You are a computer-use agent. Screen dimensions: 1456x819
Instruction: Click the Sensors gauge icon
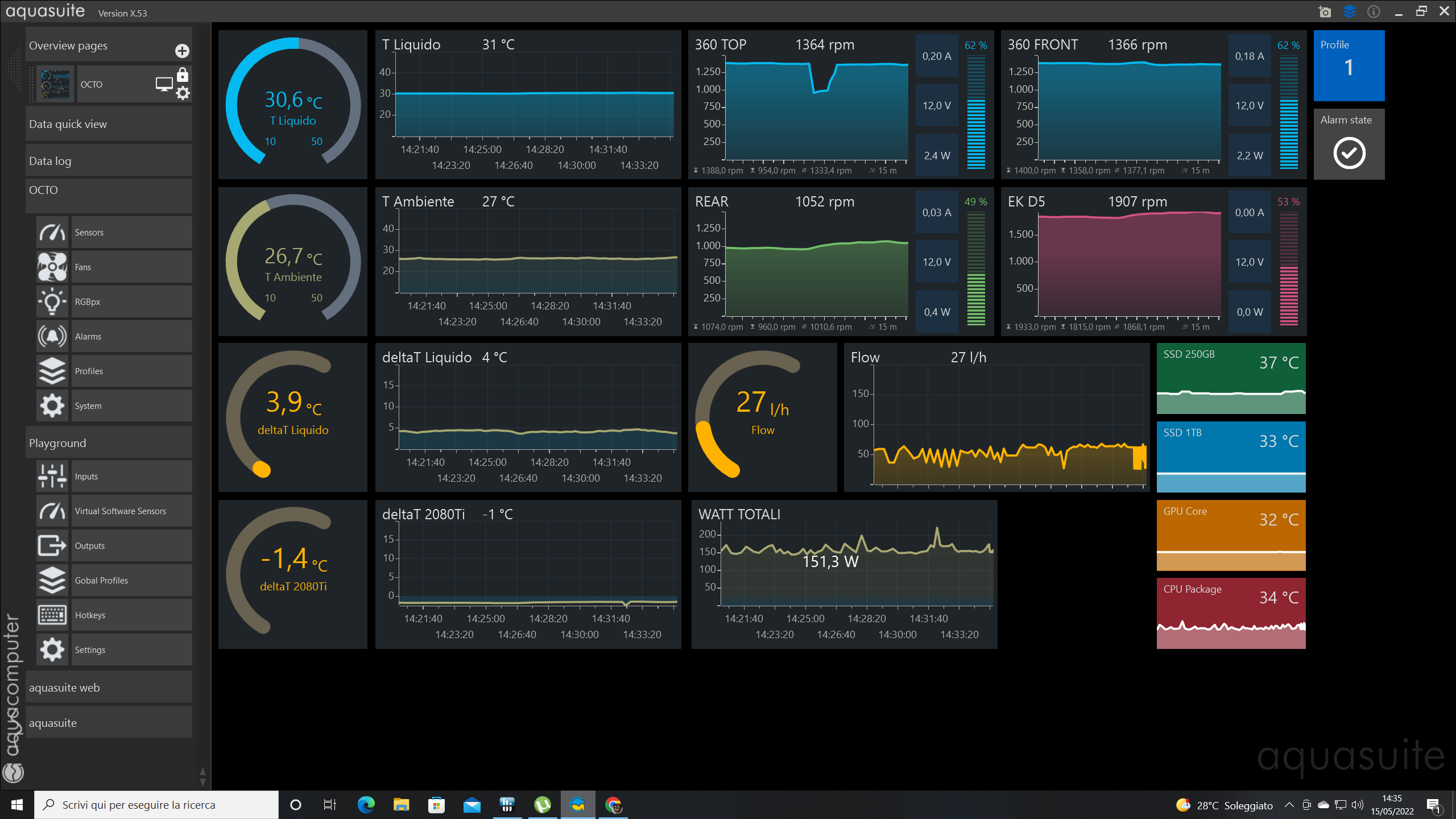(52, 233)
